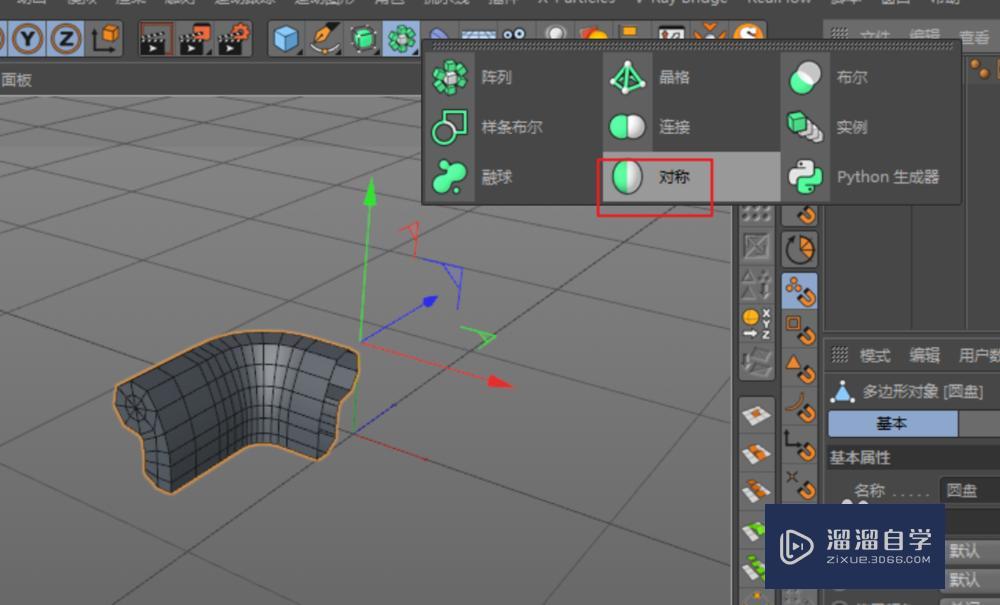Screen dimensions: 1000x605
Task: Click the red X axis arrow handle
Action: click(x=499, y=381)
